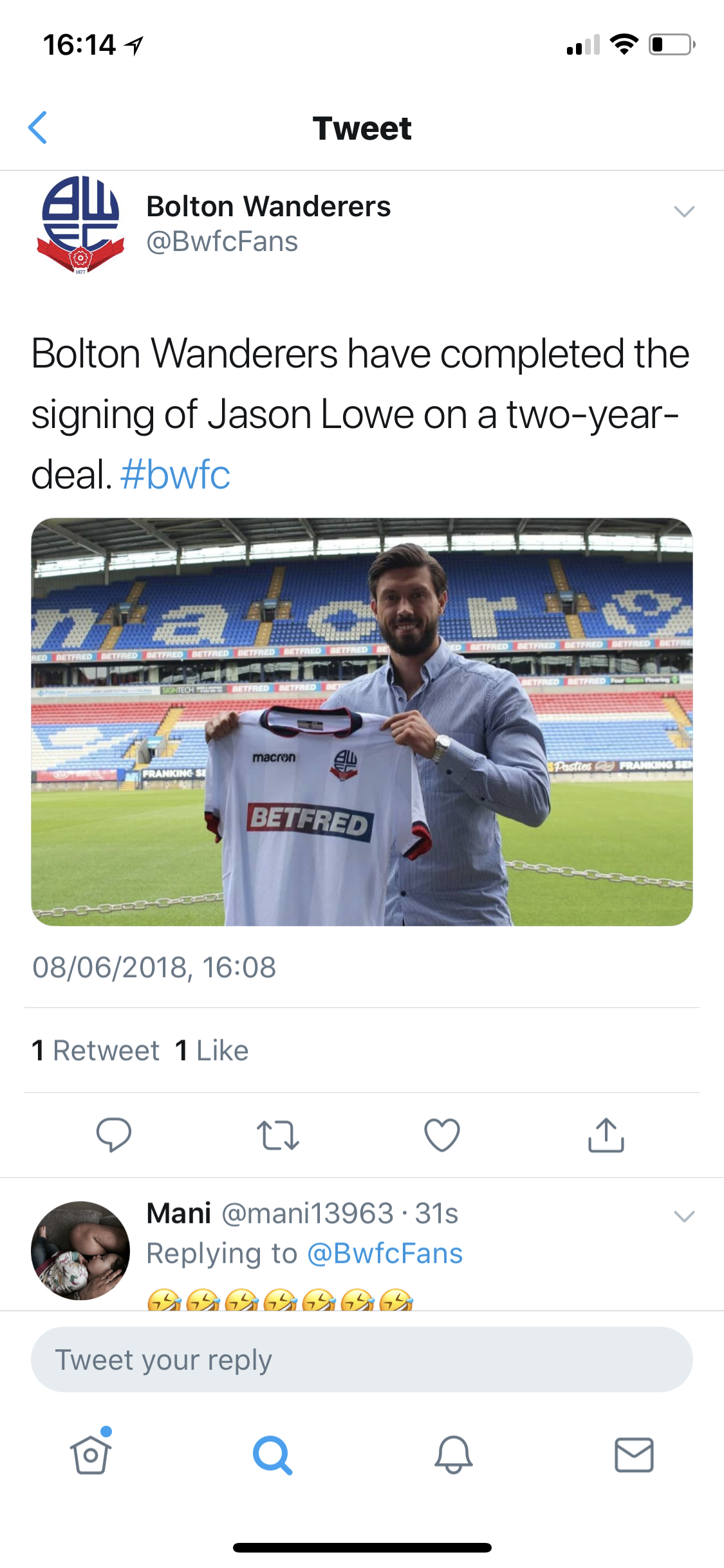Expand options chevron on Mani's reply
This screenshot has height=1568, width=724.
tap(683, 1216)
